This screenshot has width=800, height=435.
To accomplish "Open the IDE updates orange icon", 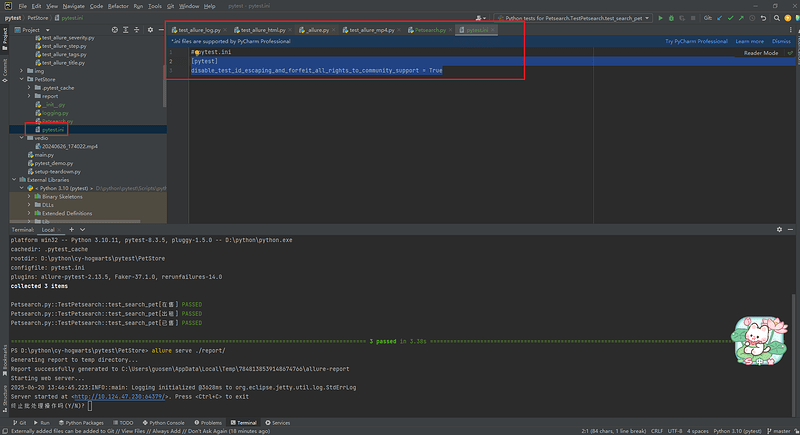I will tap(787, 18).
